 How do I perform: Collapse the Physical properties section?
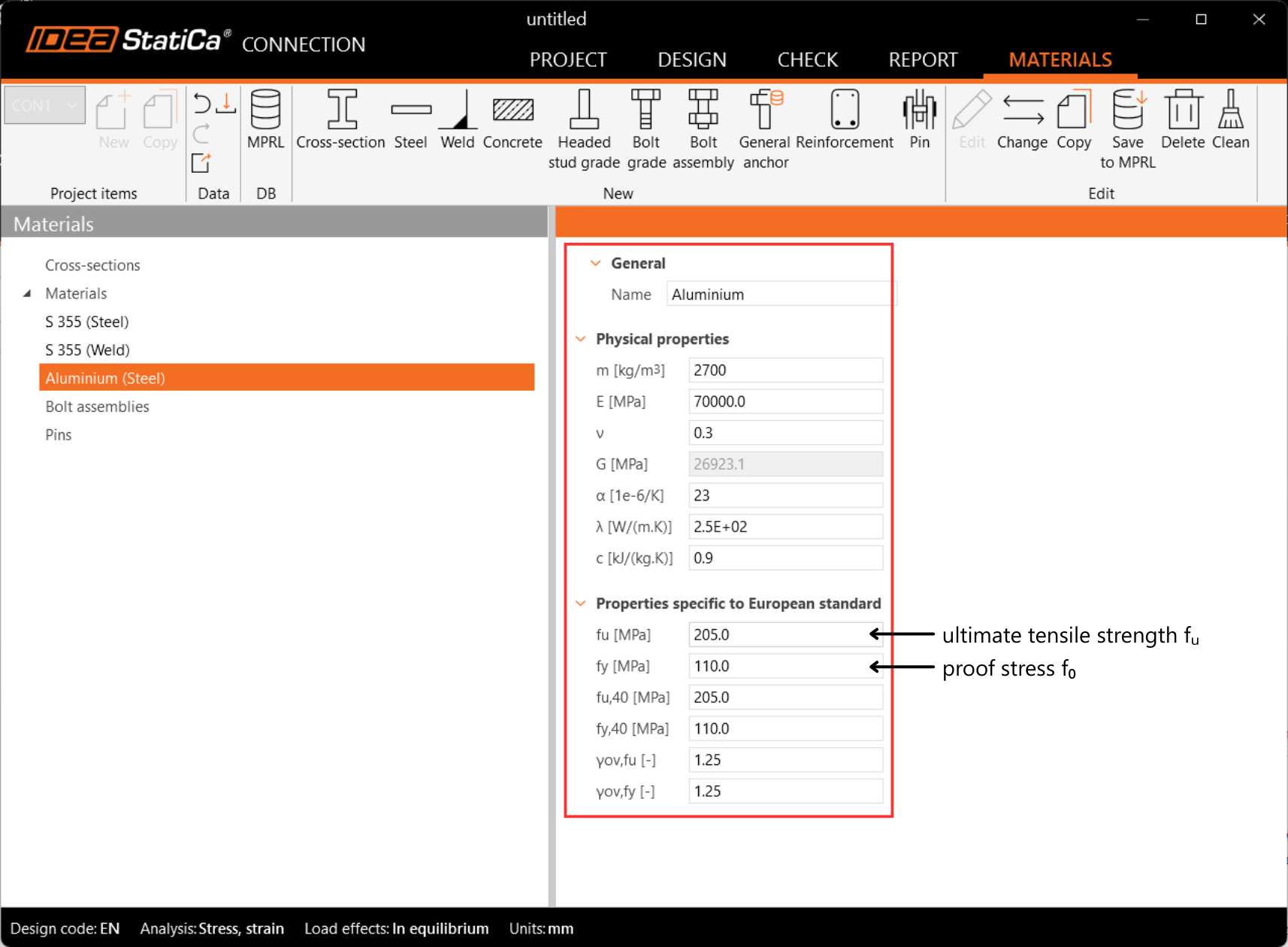(x=581, y=339)
